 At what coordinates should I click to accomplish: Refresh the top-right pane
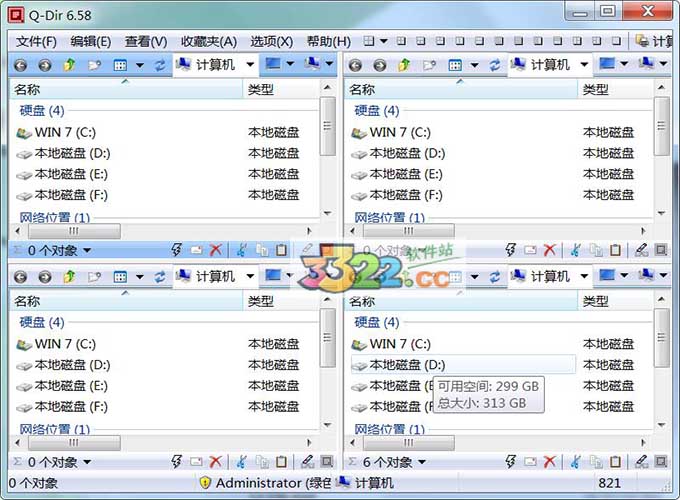click(x=495, y=65)
